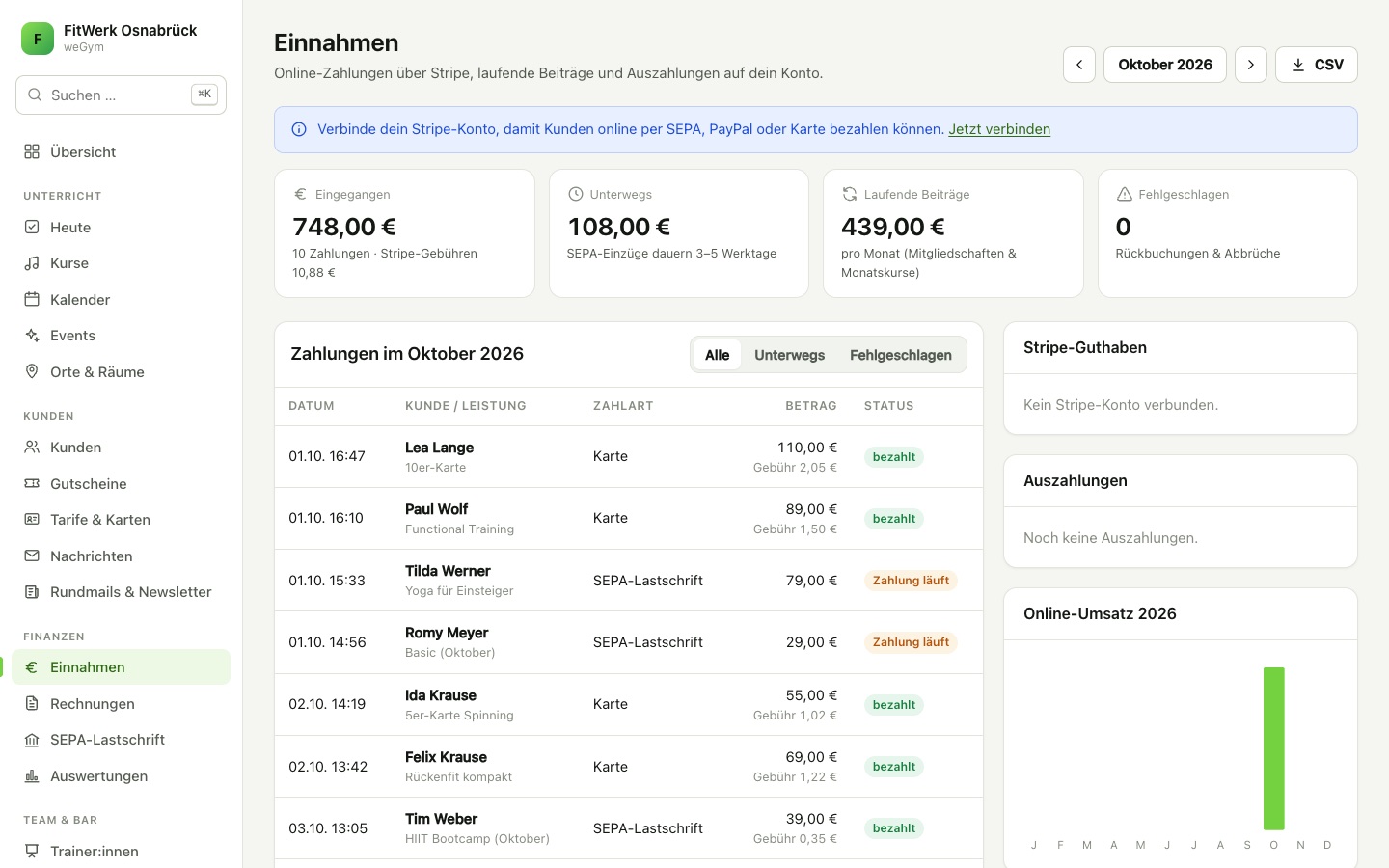Open Trainer:innen section
This screenshot has height=868, width=1389.
121,852
